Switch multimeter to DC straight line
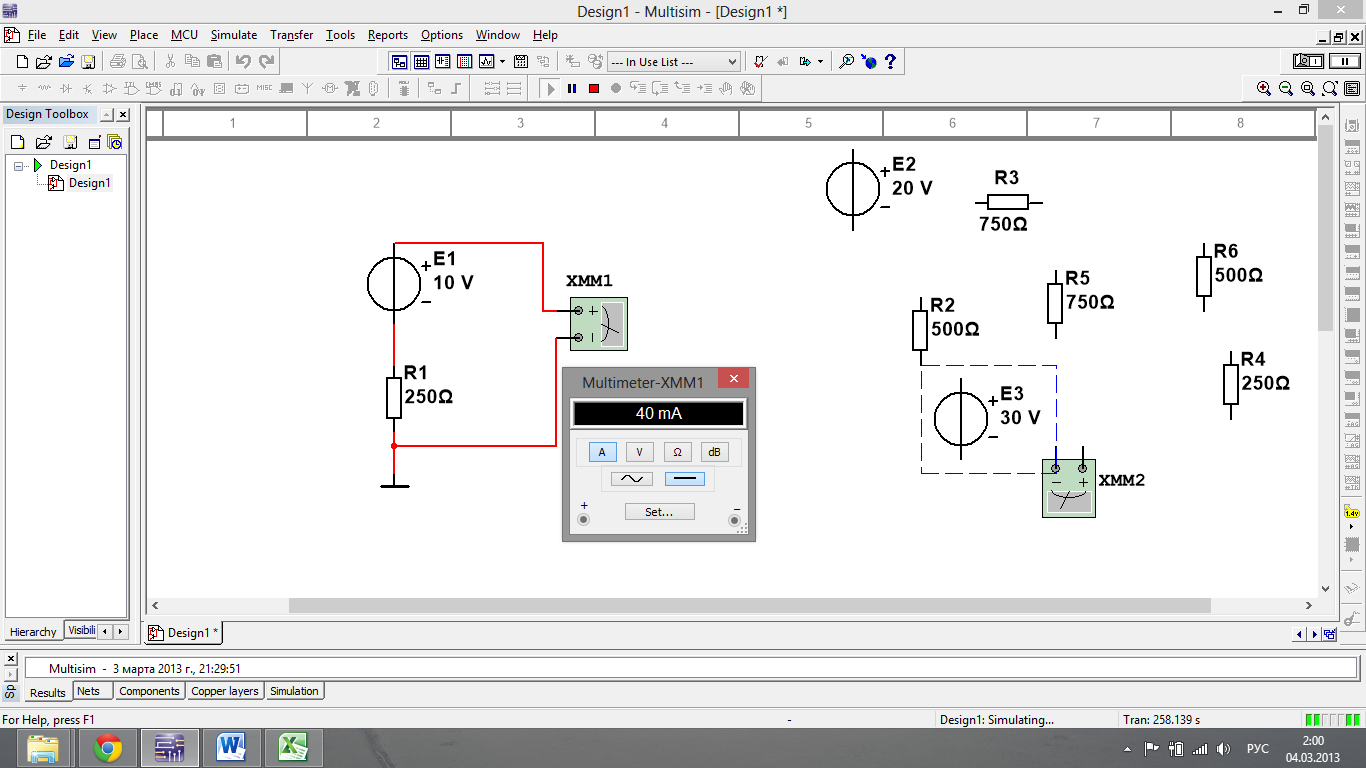This screenshot has width=1366, height=768. [685, 479]
